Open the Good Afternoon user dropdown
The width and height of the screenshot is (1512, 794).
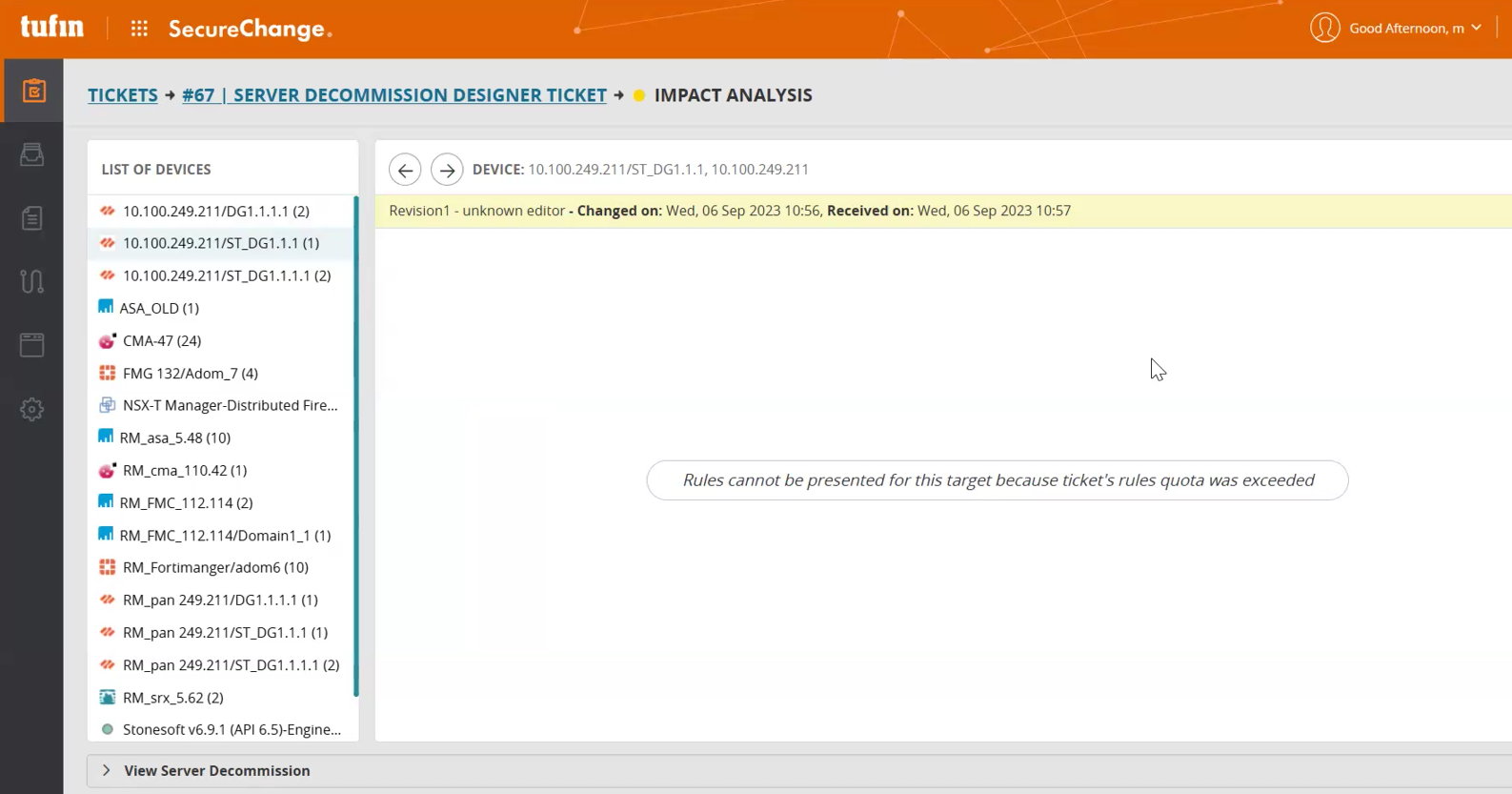click(1414, 29)
